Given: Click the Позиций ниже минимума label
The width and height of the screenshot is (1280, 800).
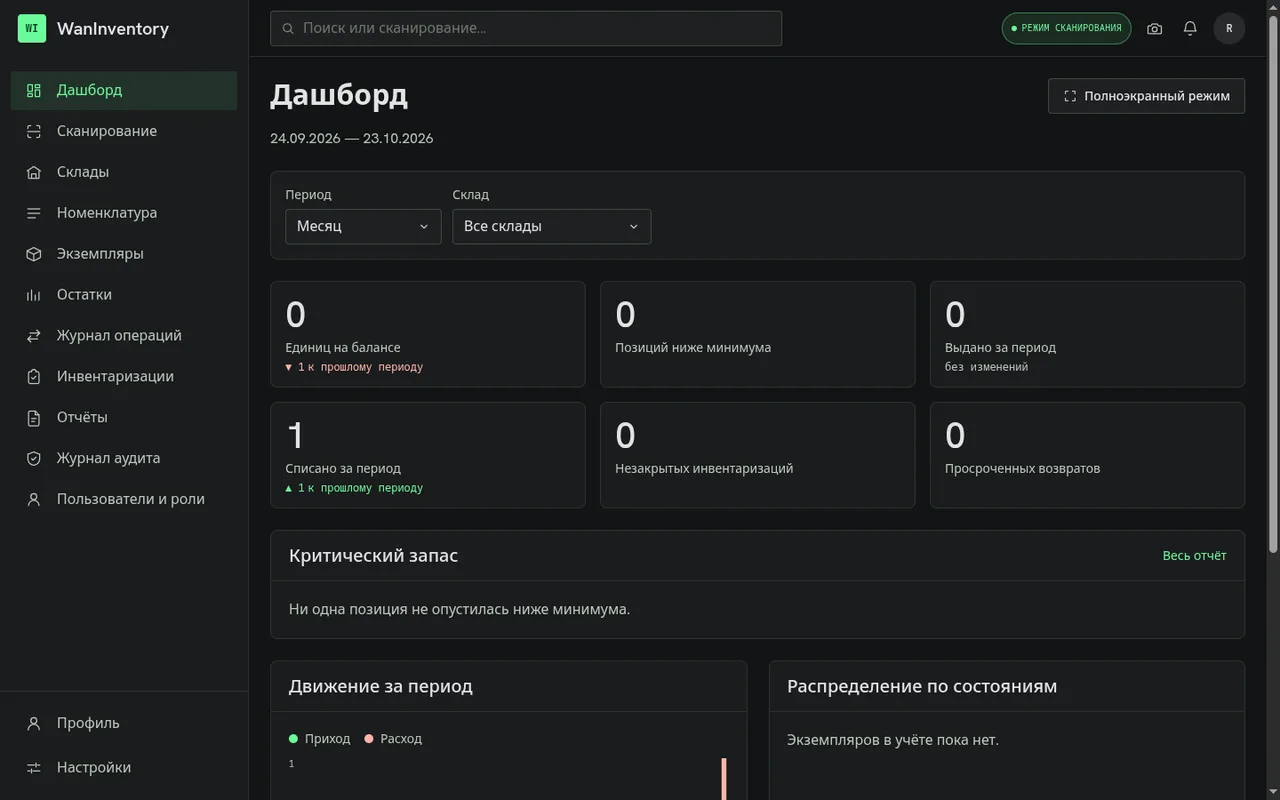Looking at the screenshot, I should pyautogui.click(x=693, y=348).
